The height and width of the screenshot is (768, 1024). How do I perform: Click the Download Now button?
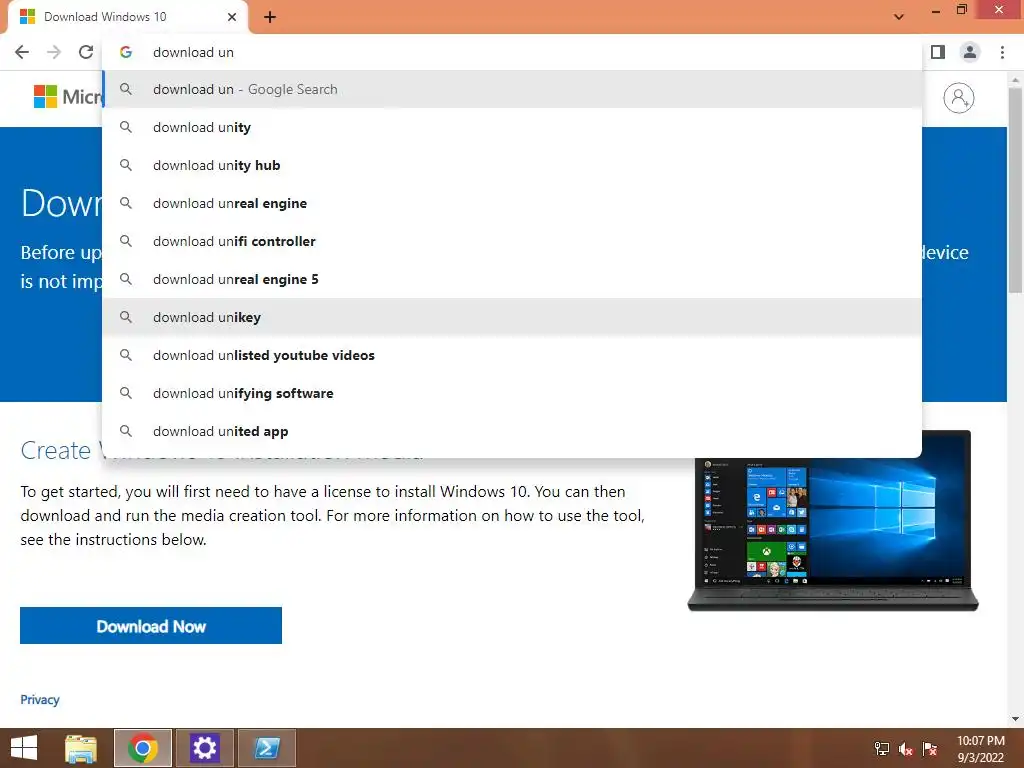[151, 626]
